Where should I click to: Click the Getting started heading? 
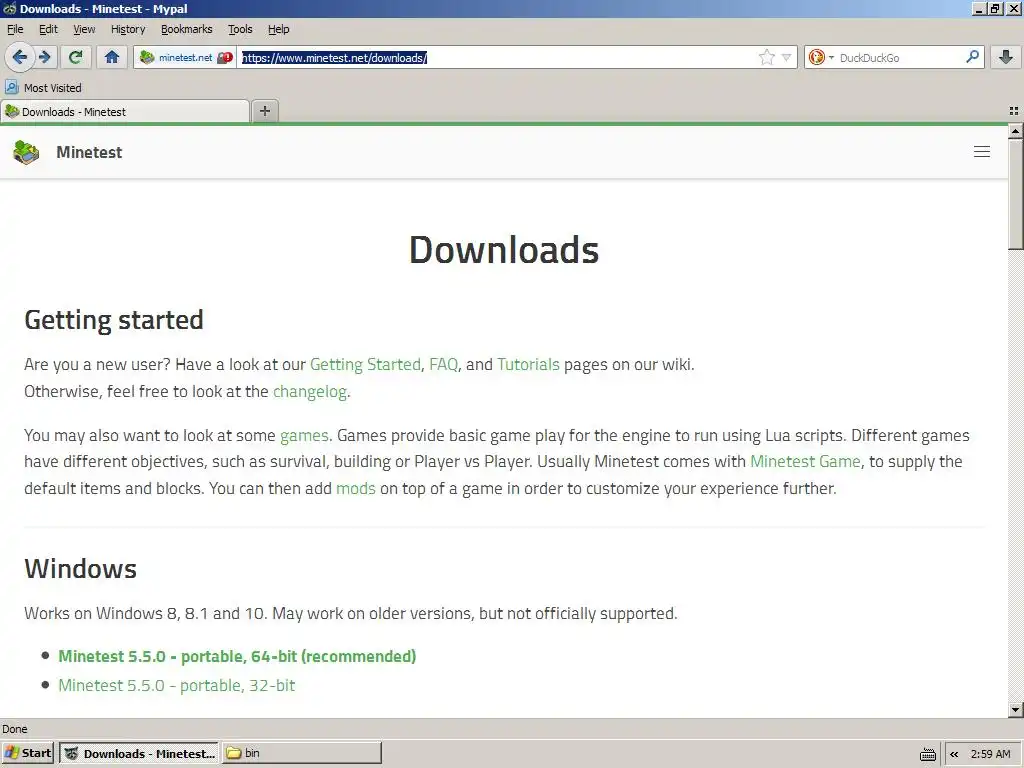(114, 320)
